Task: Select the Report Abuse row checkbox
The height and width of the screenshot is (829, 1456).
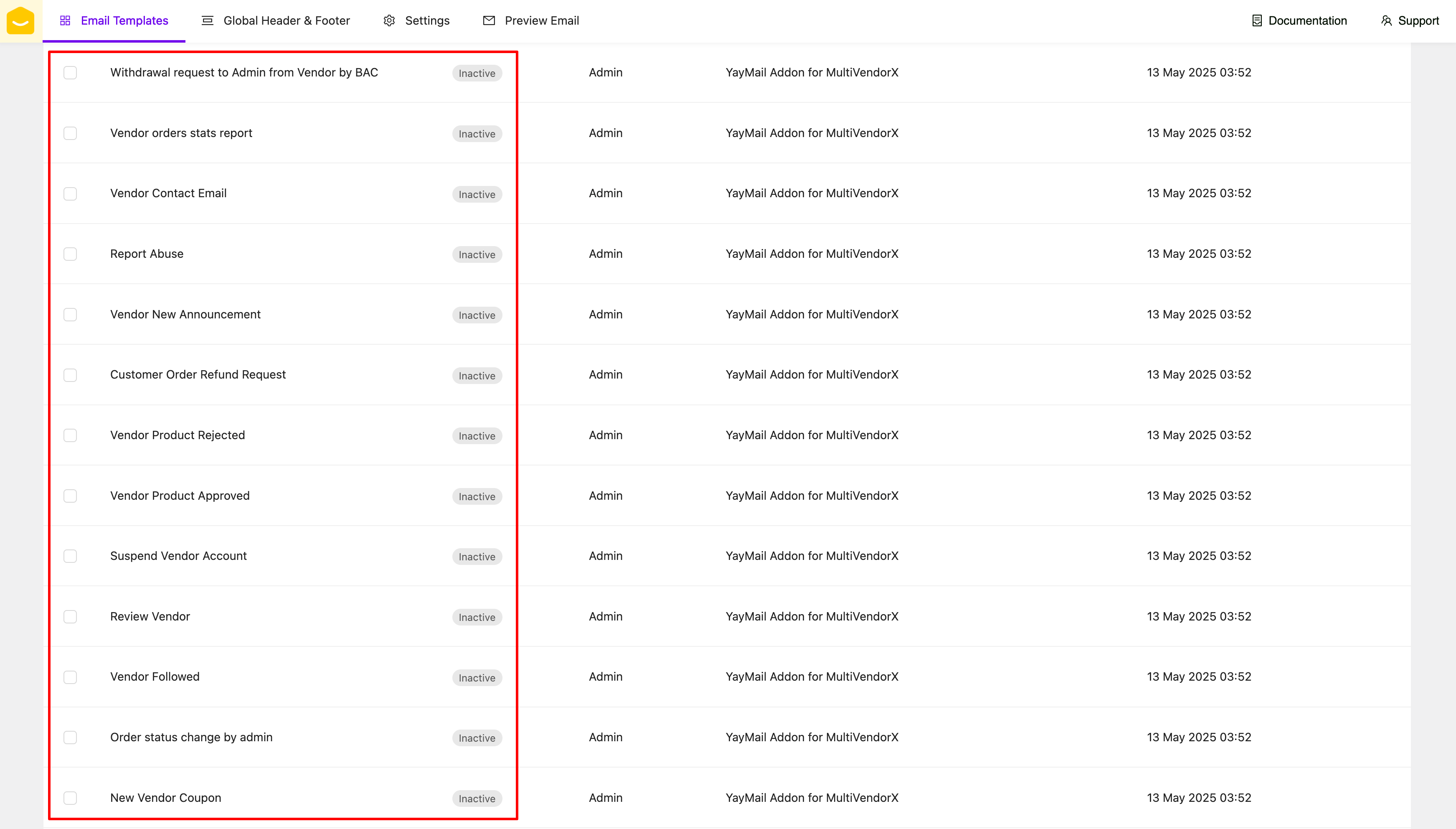Action: click(70, 254)
